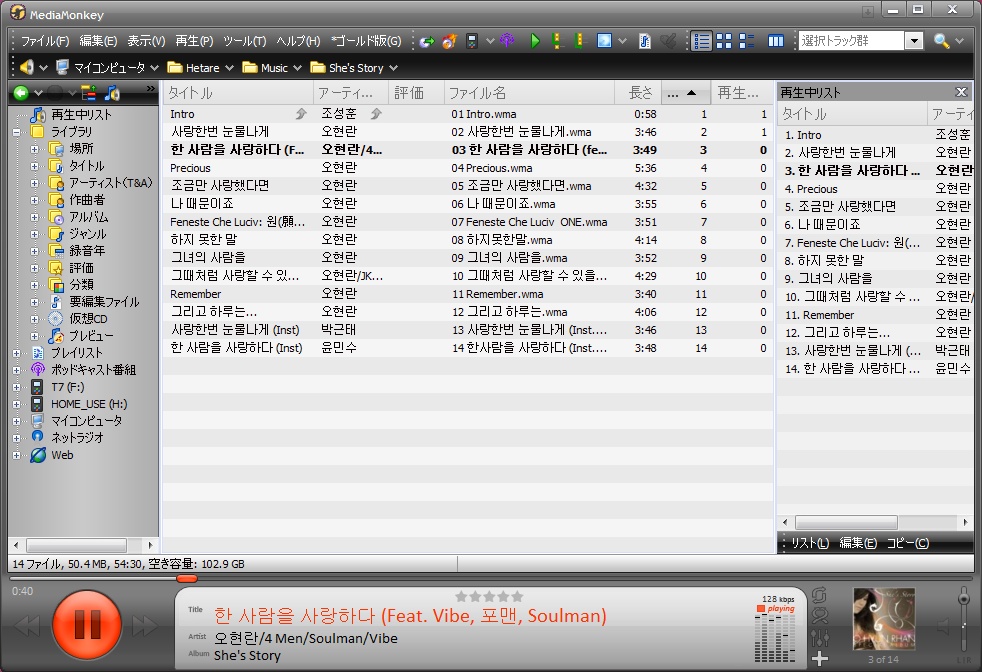Open the She's Story path dropdown

[393, 68]
